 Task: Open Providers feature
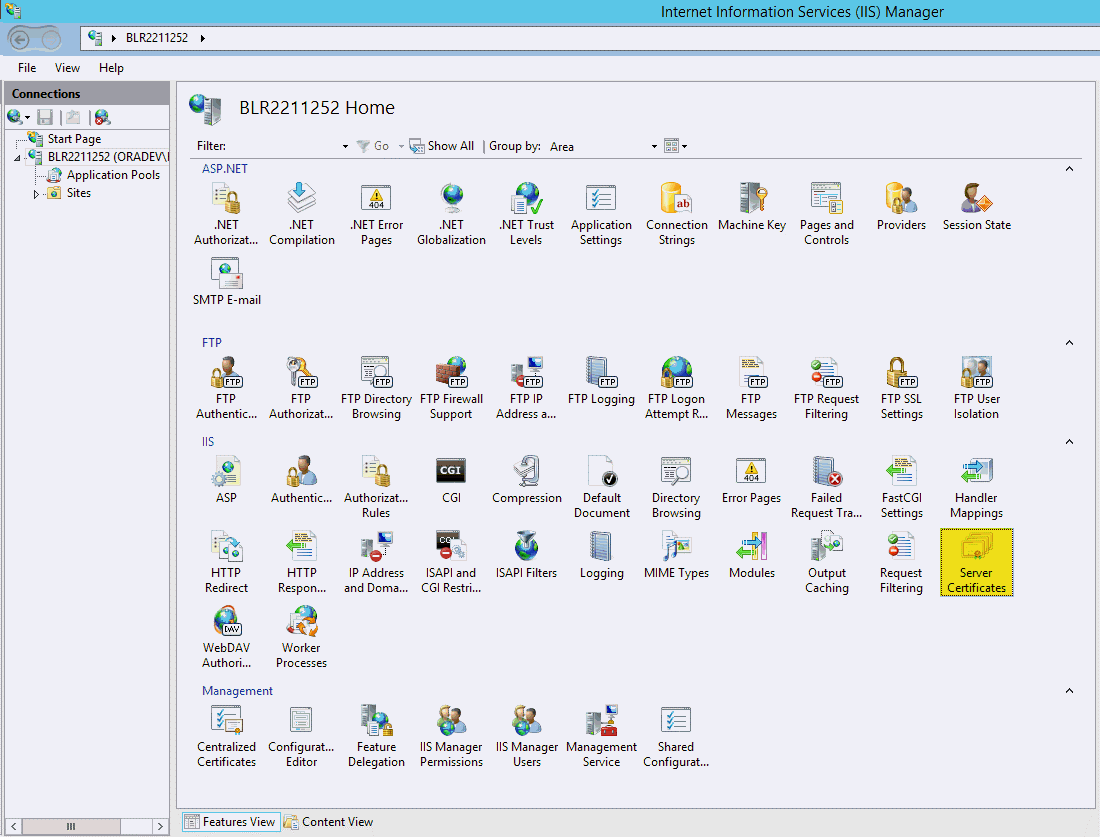click(x=901, y=207)
